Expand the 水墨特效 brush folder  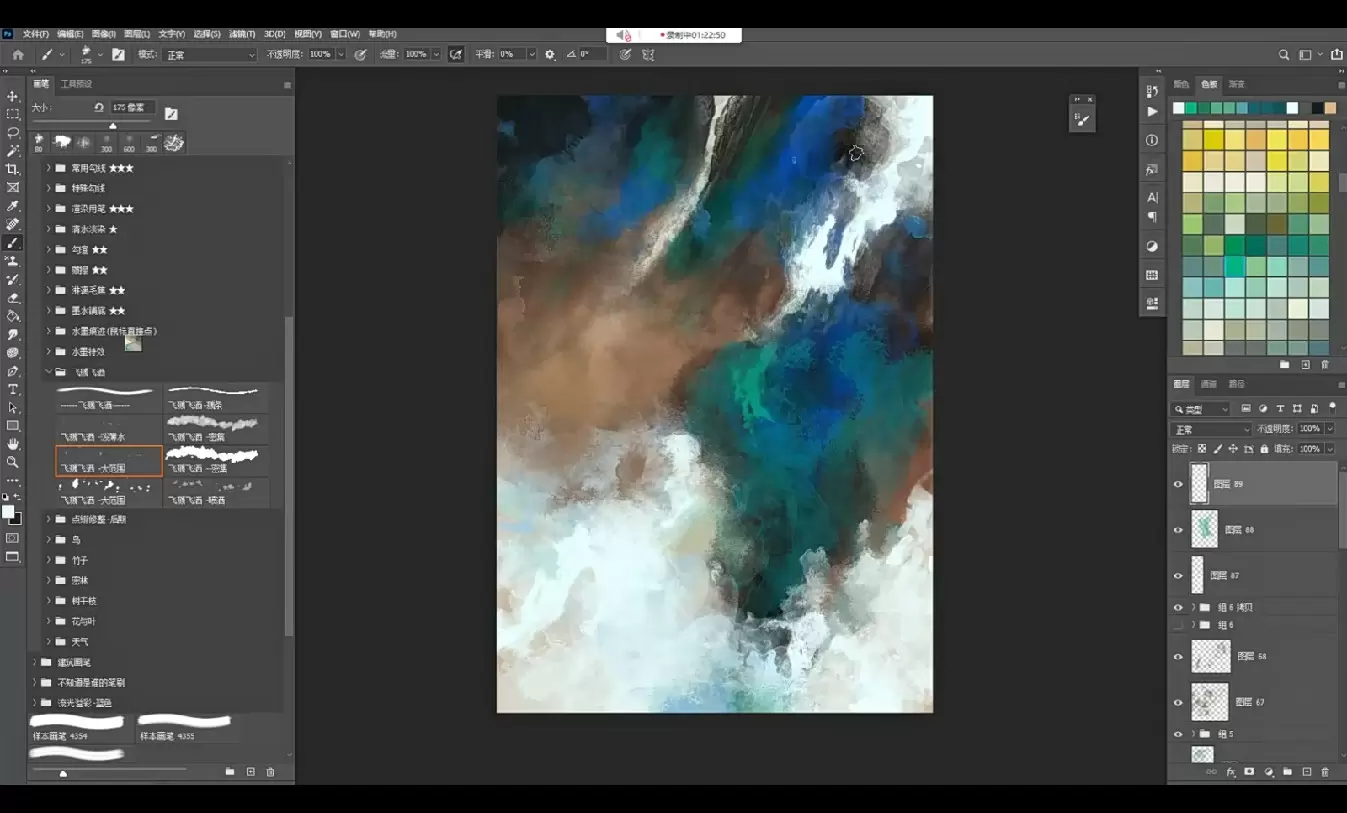click(47, 351)
